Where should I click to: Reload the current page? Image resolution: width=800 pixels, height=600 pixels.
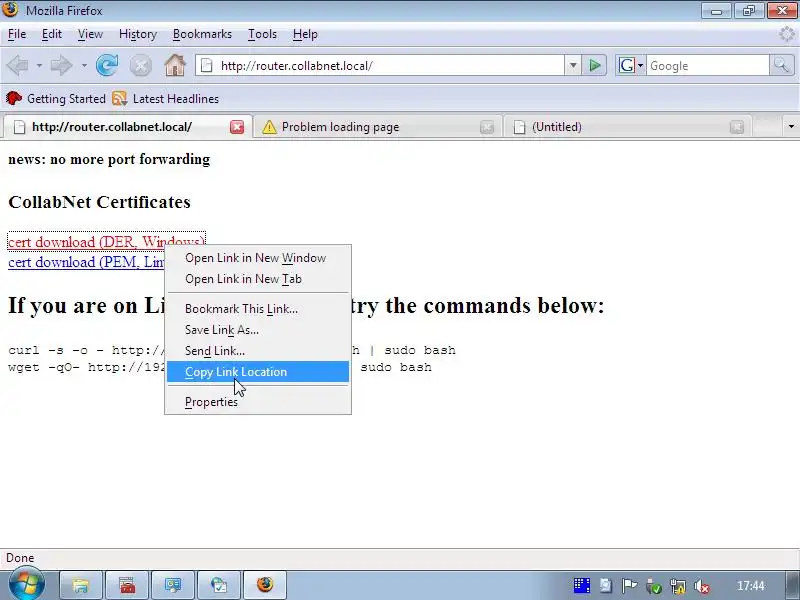pos(107,65)
